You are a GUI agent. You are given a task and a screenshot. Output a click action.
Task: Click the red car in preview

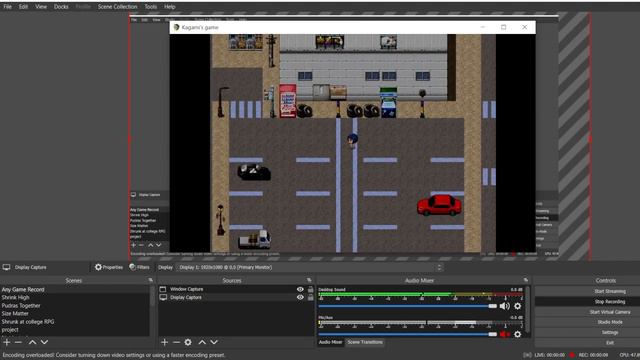(439, 205)
